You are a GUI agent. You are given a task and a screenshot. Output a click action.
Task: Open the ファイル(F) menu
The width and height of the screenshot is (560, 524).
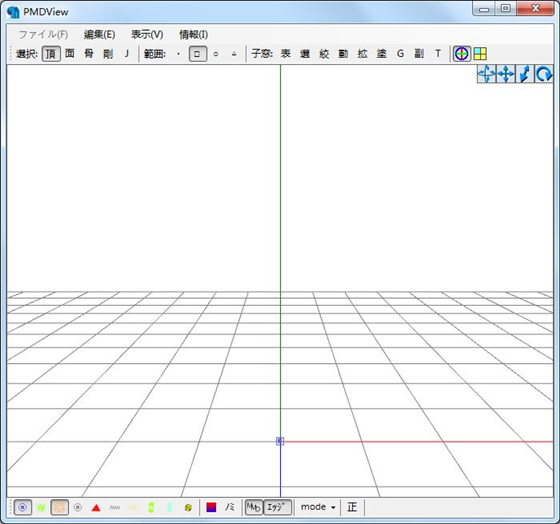tap(43, 34)
